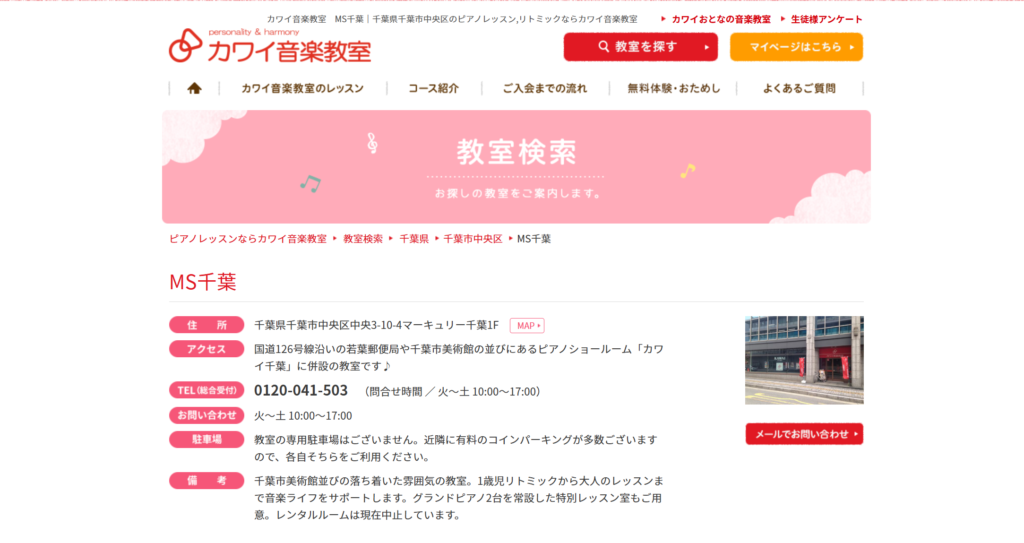Open よくあるご質問 menu item

point(799,88)
